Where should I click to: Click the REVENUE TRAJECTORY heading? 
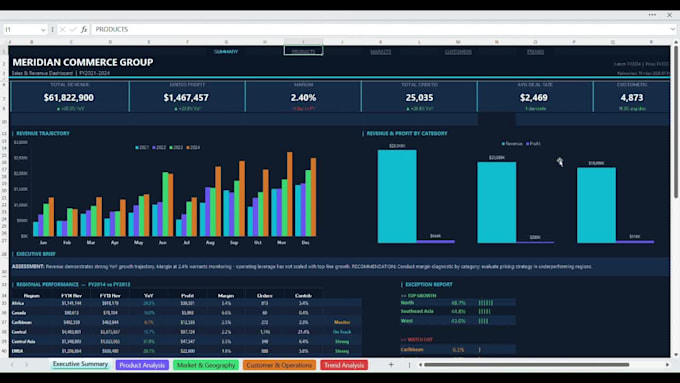pyautogui.click(x=43, y=134)
